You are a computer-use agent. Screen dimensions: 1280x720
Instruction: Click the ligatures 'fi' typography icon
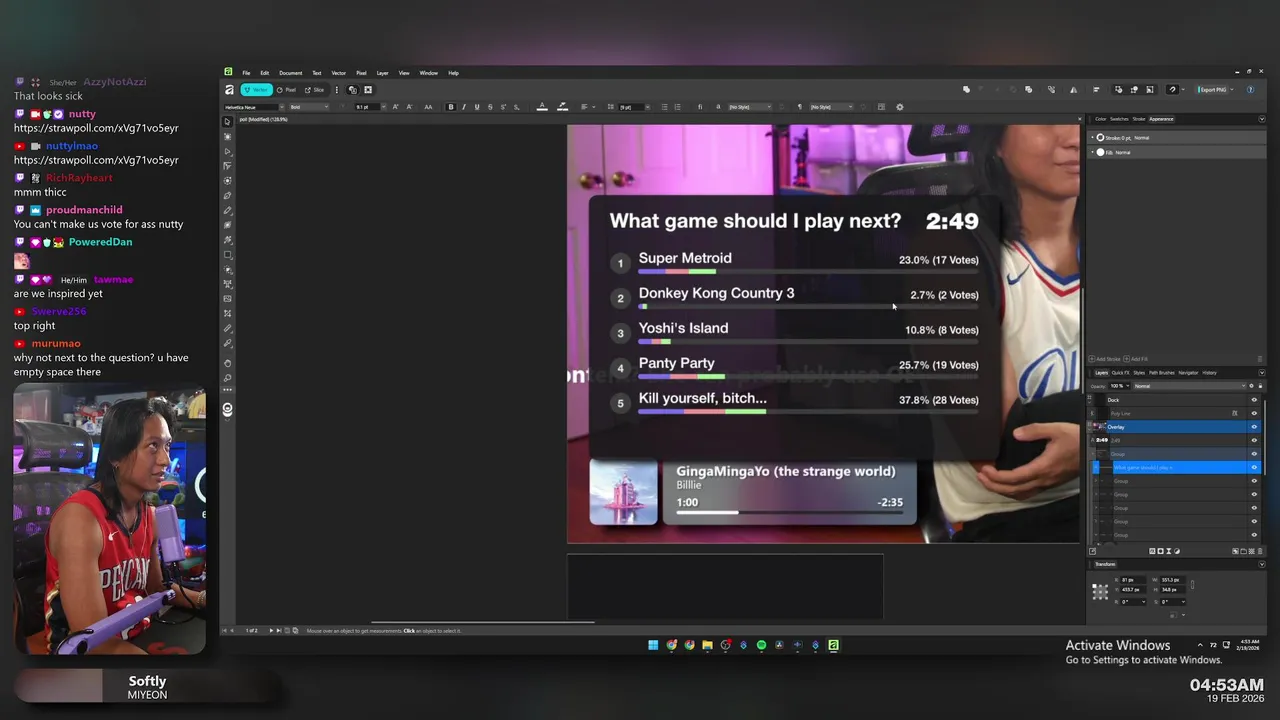click(700, 107)
